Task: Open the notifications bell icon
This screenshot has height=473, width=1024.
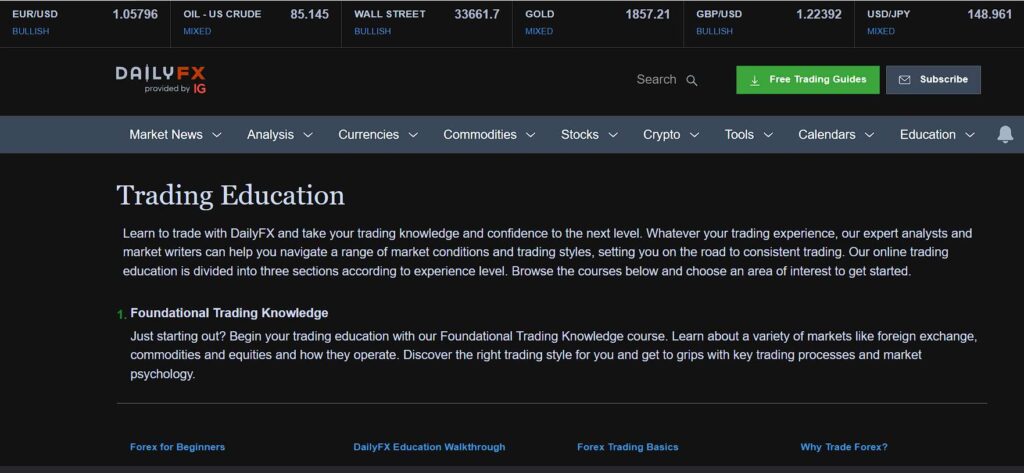Action: pos(1005,134)
